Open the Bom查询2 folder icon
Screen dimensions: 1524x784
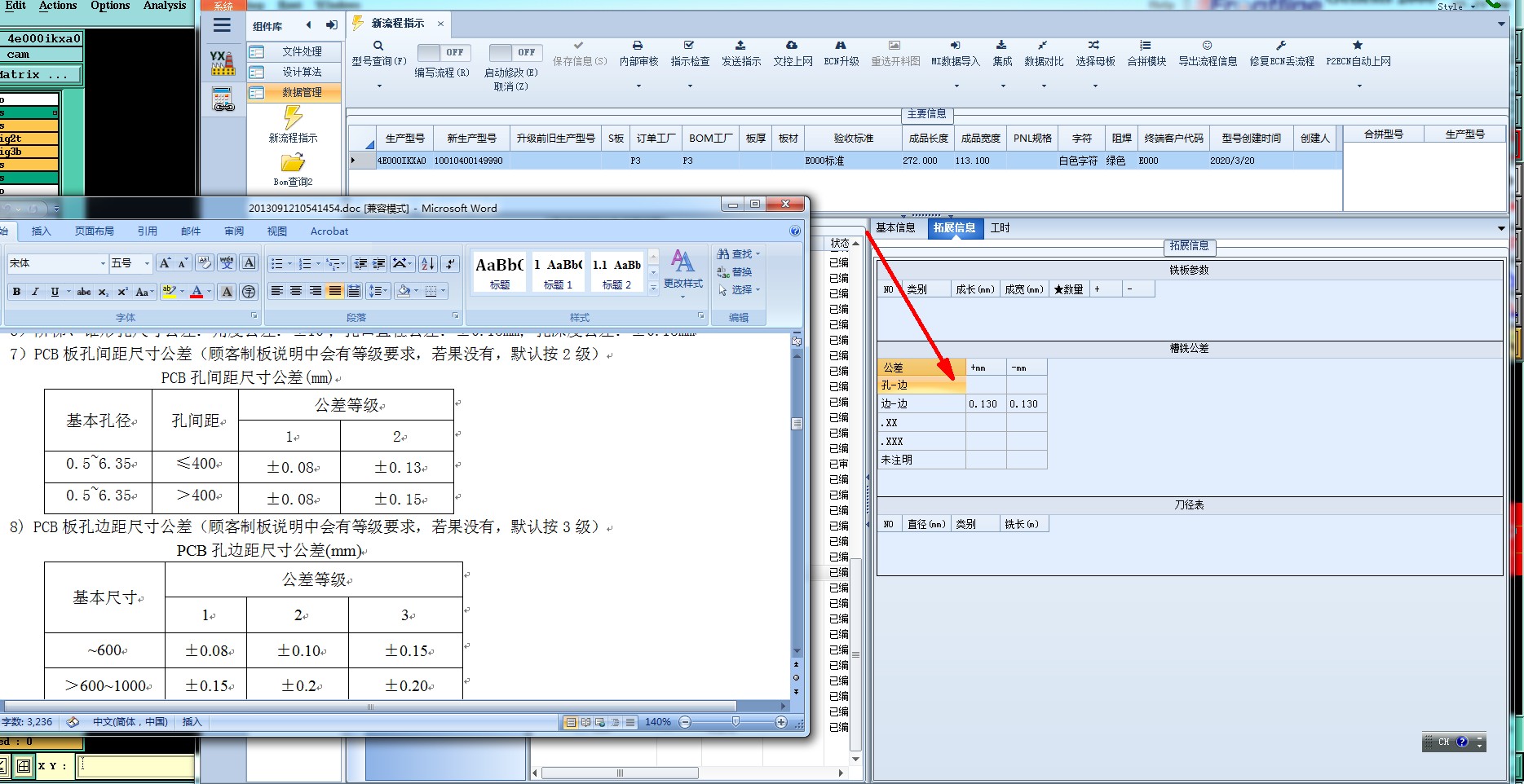[x=293, y=162]
